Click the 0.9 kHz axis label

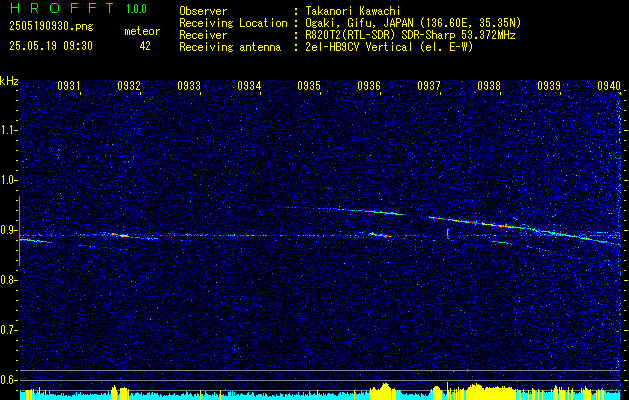point(8,230)
